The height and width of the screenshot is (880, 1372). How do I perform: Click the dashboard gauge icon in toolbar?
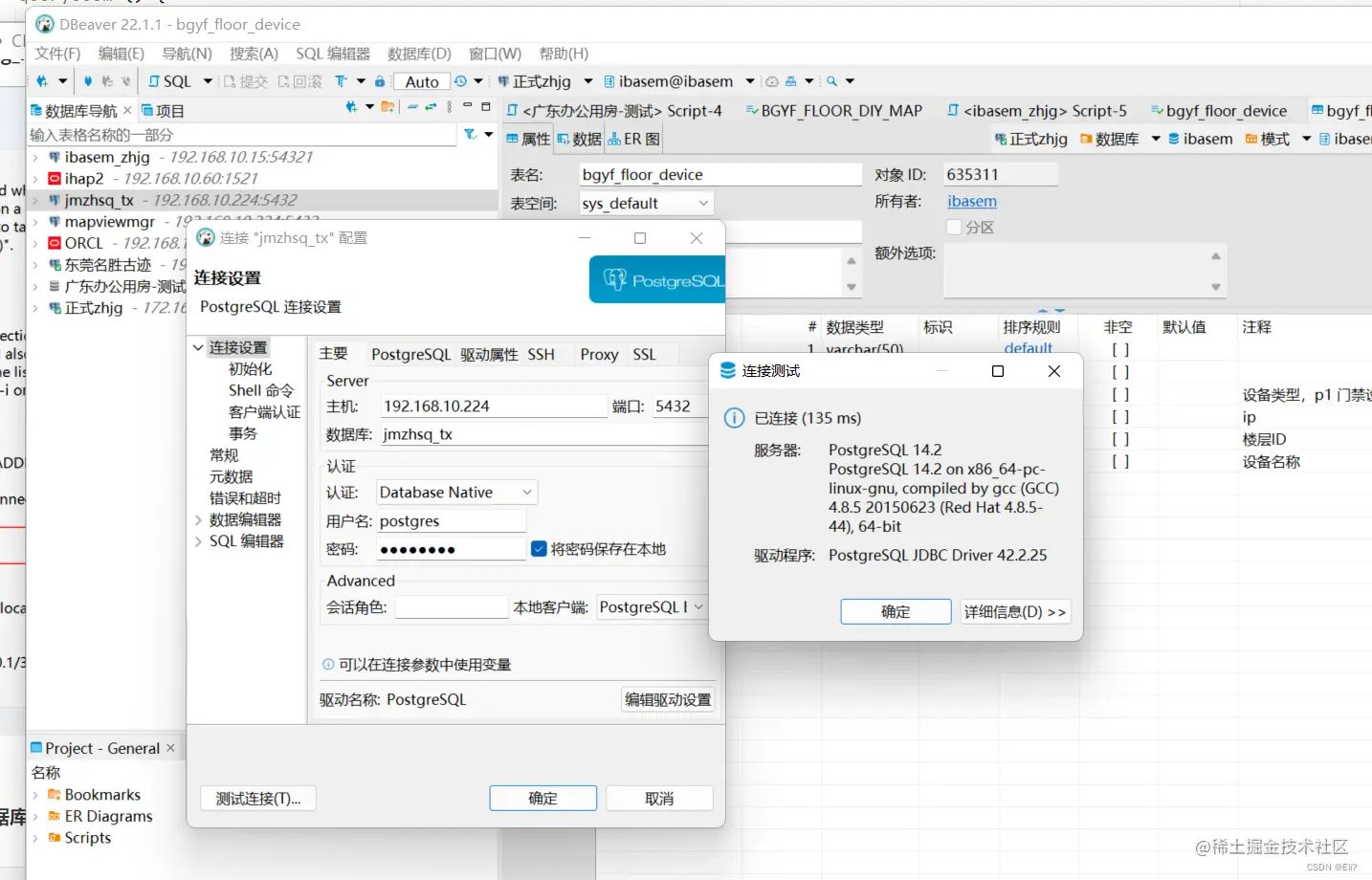coord(772,81)
